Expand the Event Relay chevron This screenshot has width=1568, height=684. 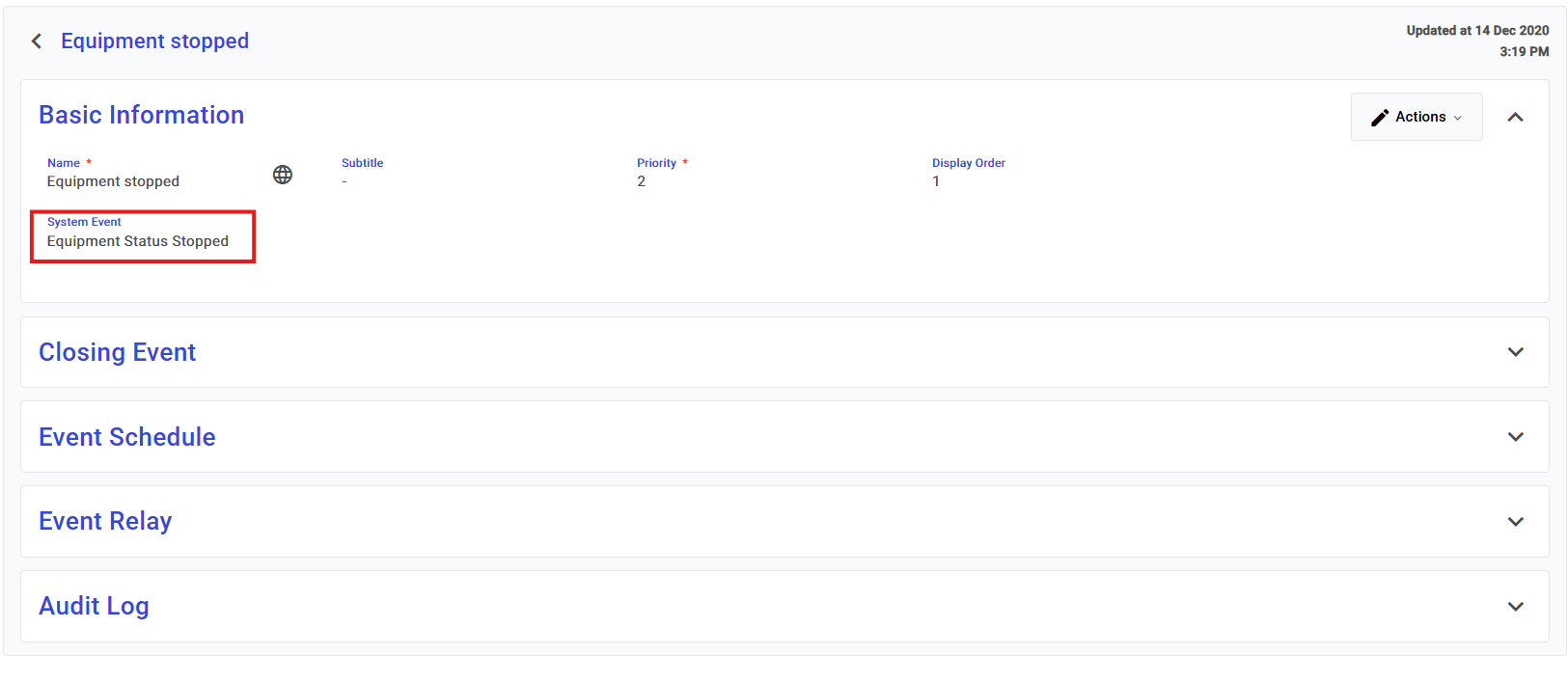(x=1515, y=522)
